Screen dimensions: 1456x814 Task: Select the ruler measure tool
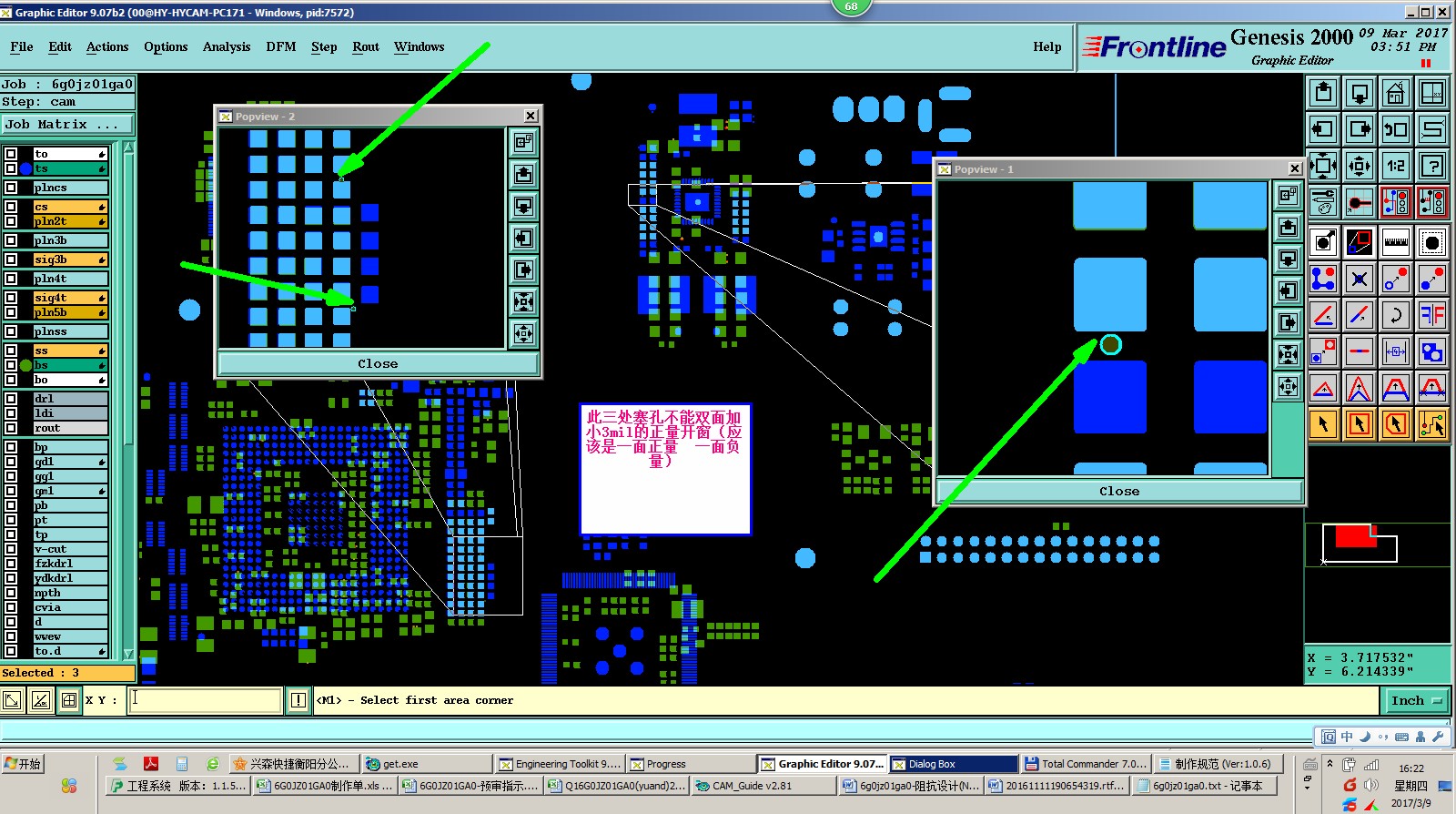pyautogui.click(x=1396, y=243)
